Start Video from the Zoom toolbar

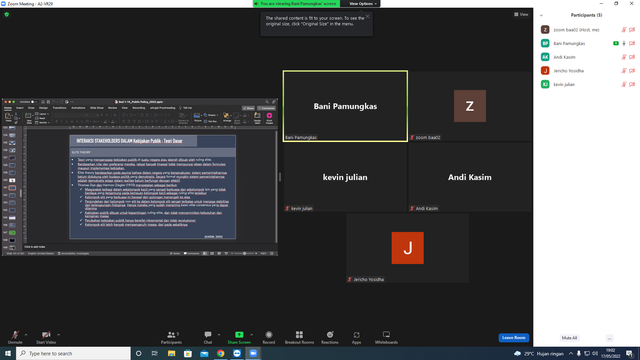[46, 337]
